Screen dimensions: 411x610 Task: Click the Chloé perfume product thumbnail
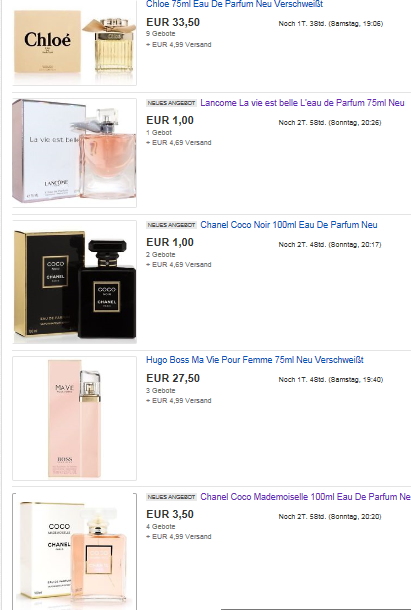pos(74,42)
